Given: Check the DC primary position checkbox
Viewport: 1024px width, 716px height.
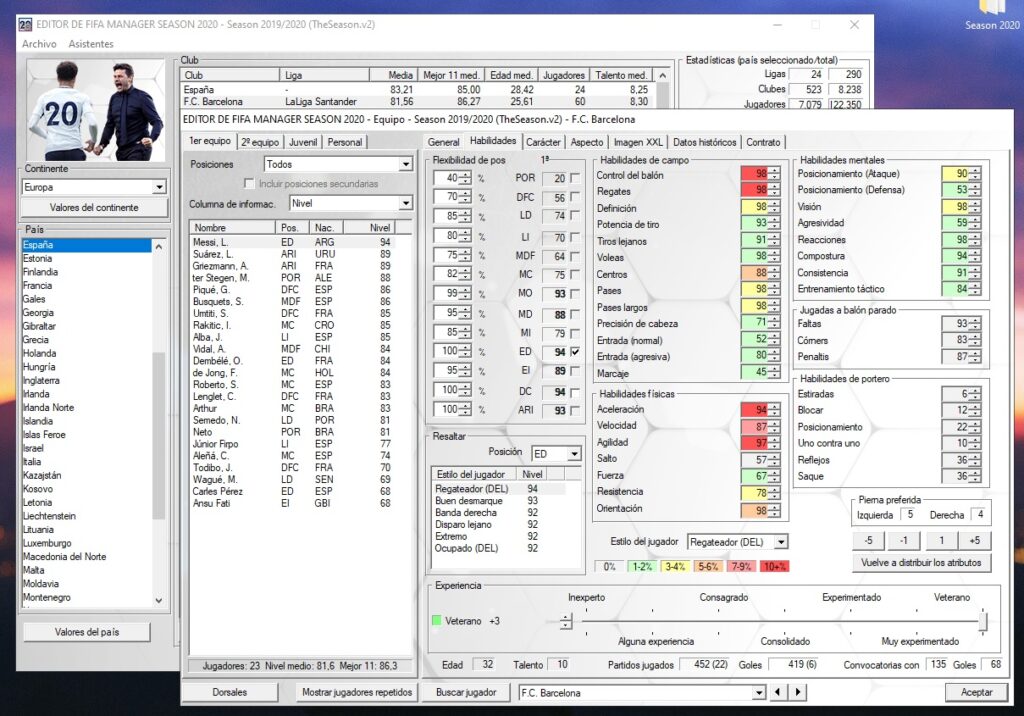Looking at the screenshot, I should (575, 392).
